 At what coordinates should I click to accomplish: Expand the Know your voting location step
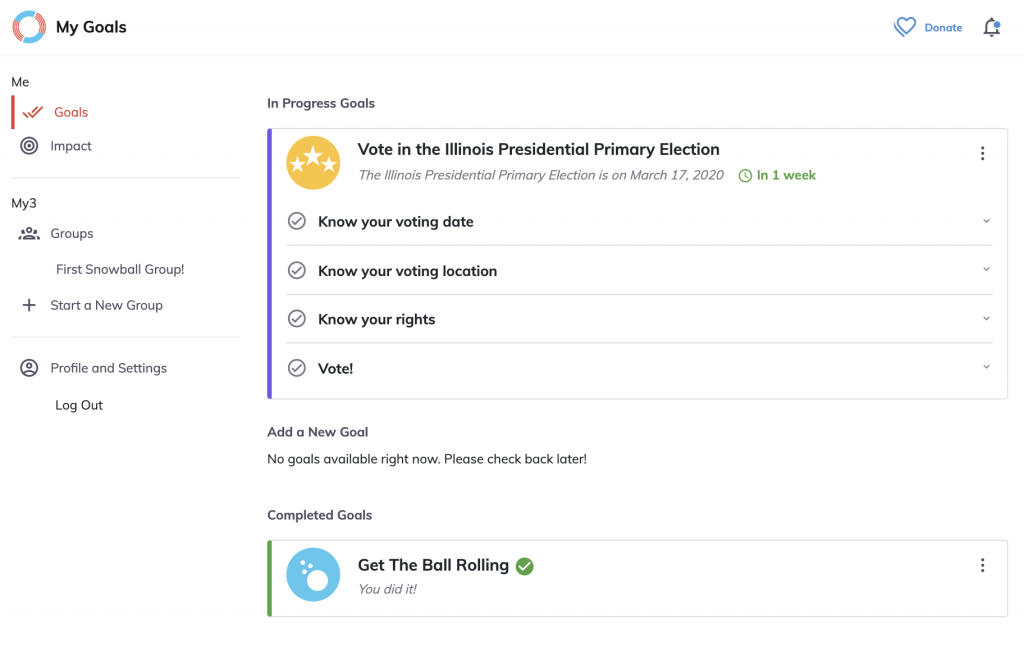coord(986,270)
